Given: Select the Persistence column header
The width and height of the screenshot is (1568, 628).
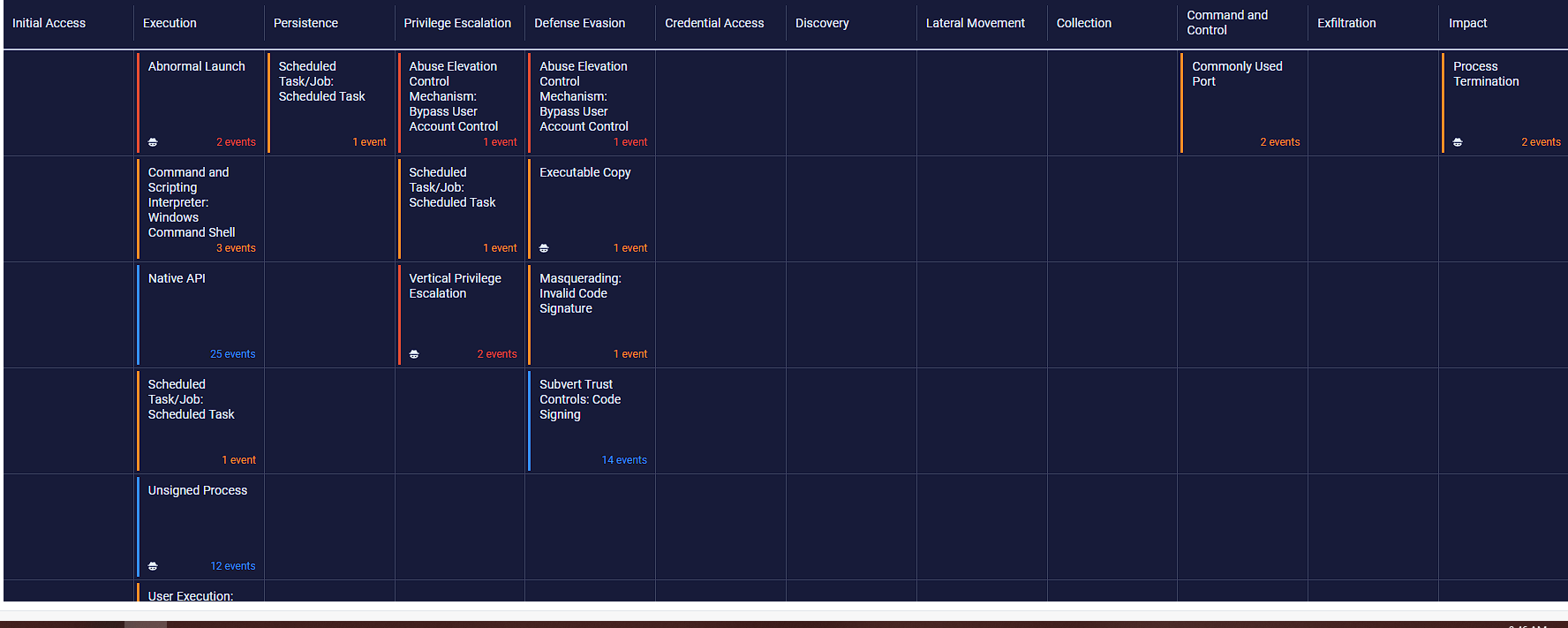Looking at the screenshot, I should [305, 23].
